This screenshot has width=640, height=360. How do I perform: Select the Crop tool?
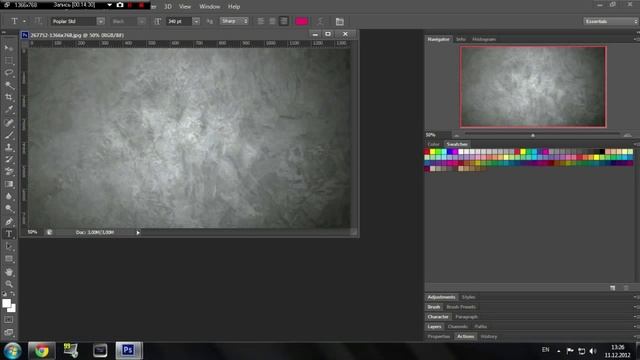(x=9, y=98)
